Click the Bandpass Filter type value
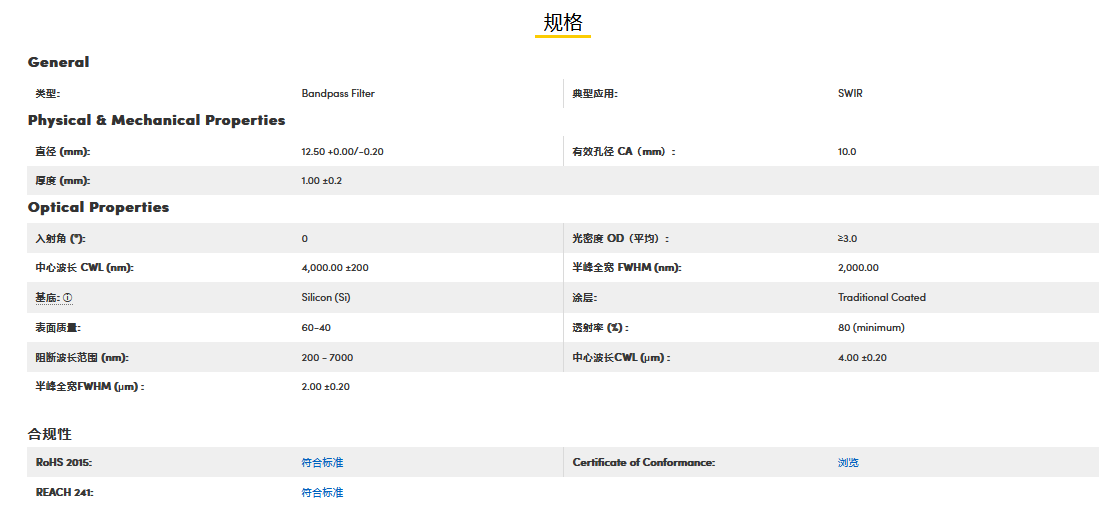This screenshot has width=1105, height=515. coord(338,93)
